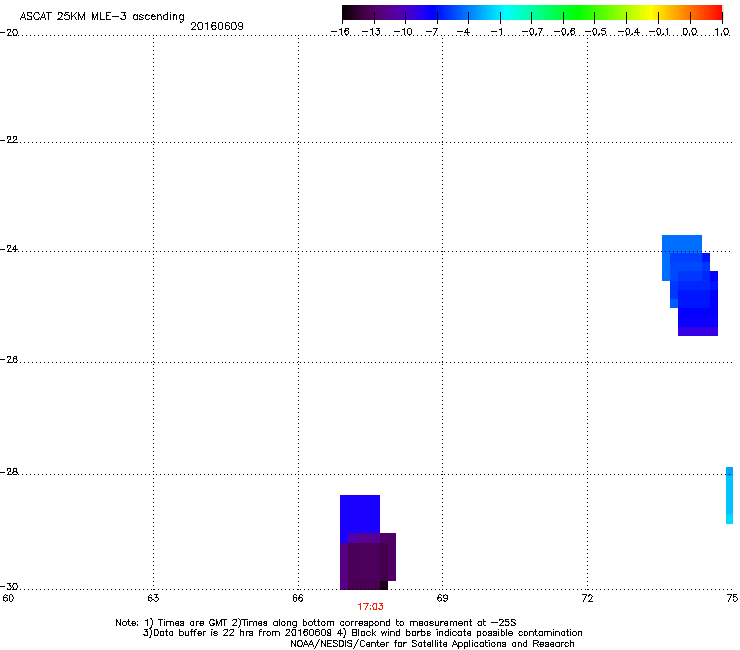Click the 1.0 color bar label
The width and height of the screenshot is (740, 650).
(x=722, y=32)
